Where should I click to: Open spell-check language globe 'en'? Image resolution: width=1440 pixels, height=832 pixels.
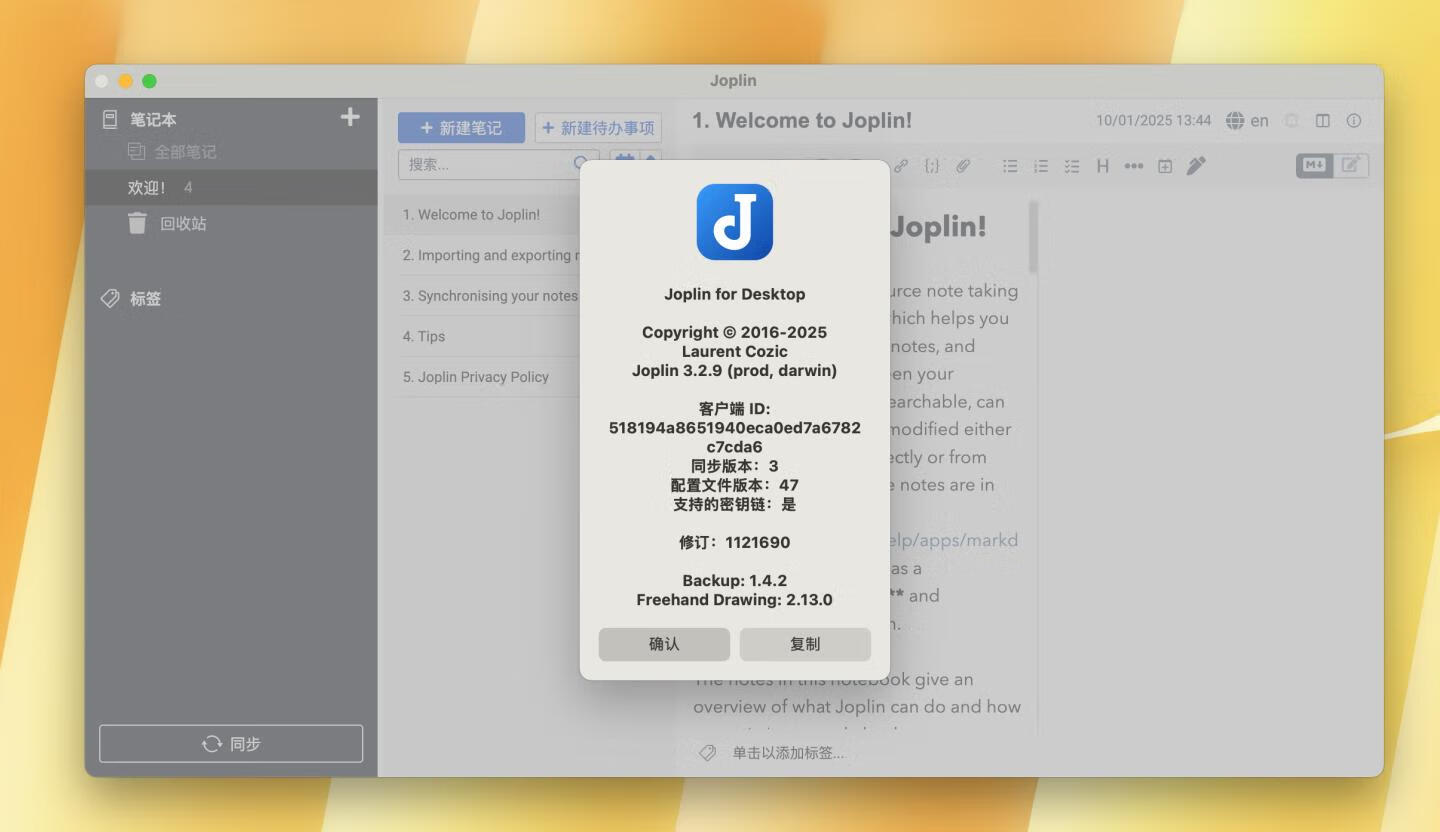pyautogui.click(x=1247, y=121)
